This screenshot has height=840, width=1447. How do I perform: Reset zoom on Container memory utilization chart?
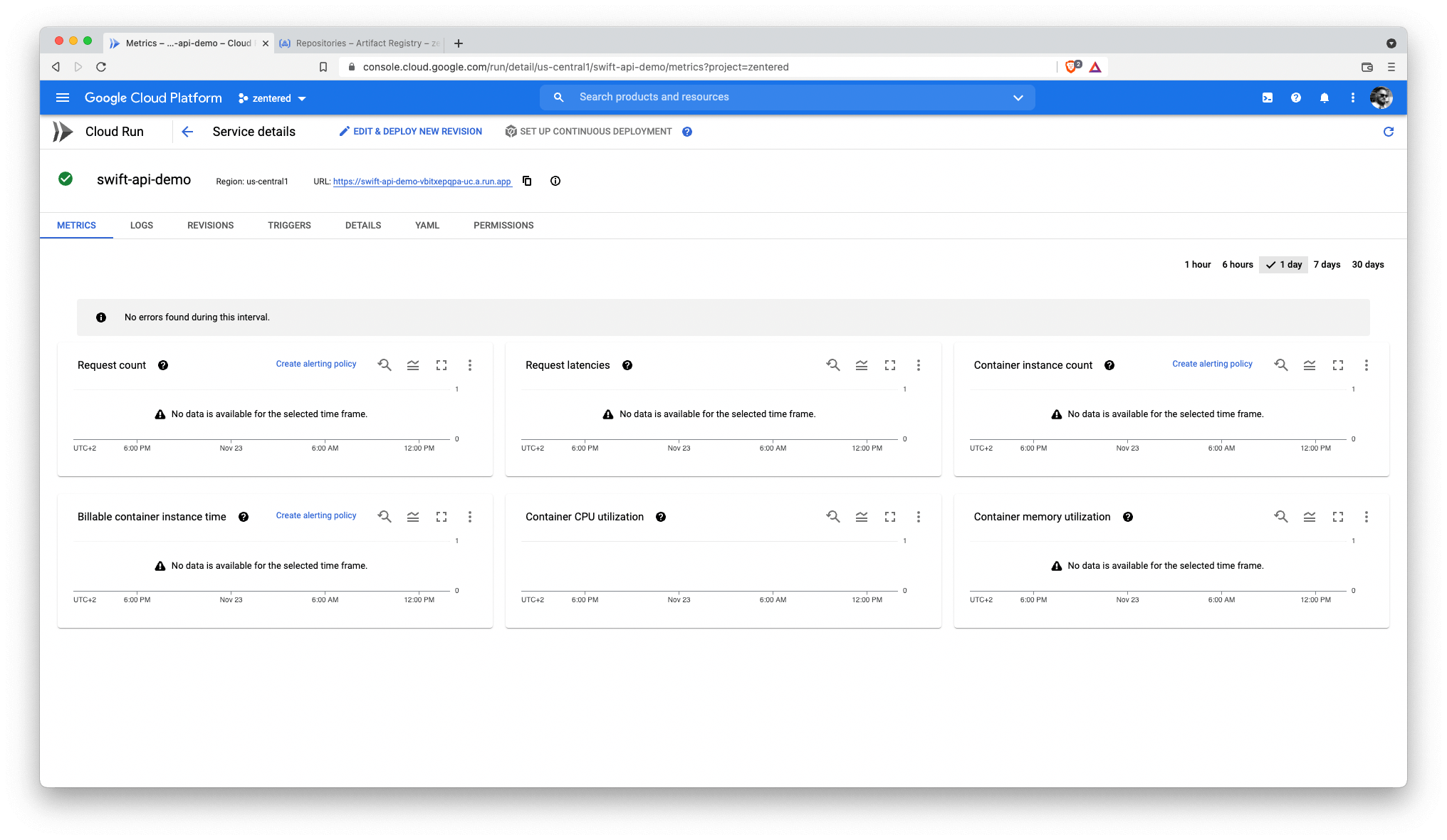pyautogui.click(x=1281, y=517)
